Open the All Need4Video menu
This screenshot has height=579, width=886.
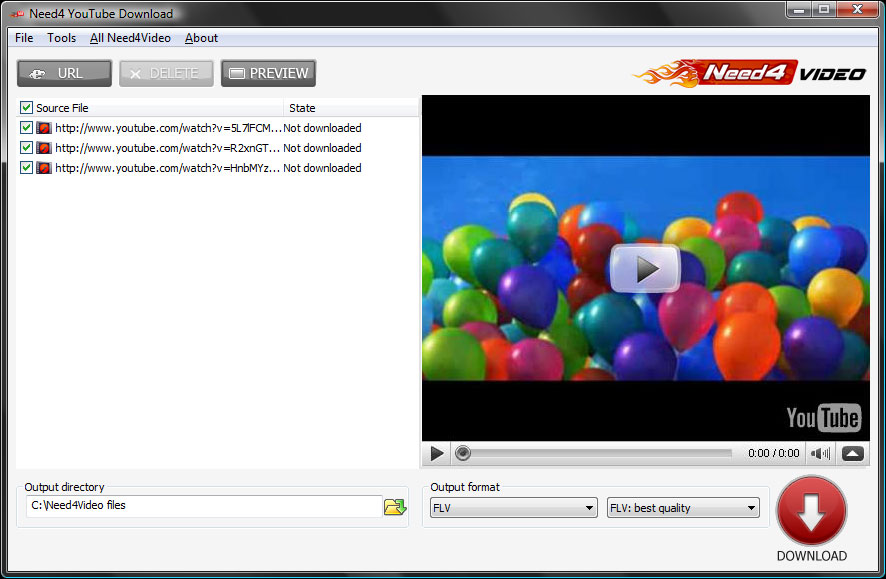(x=130, y=38)
